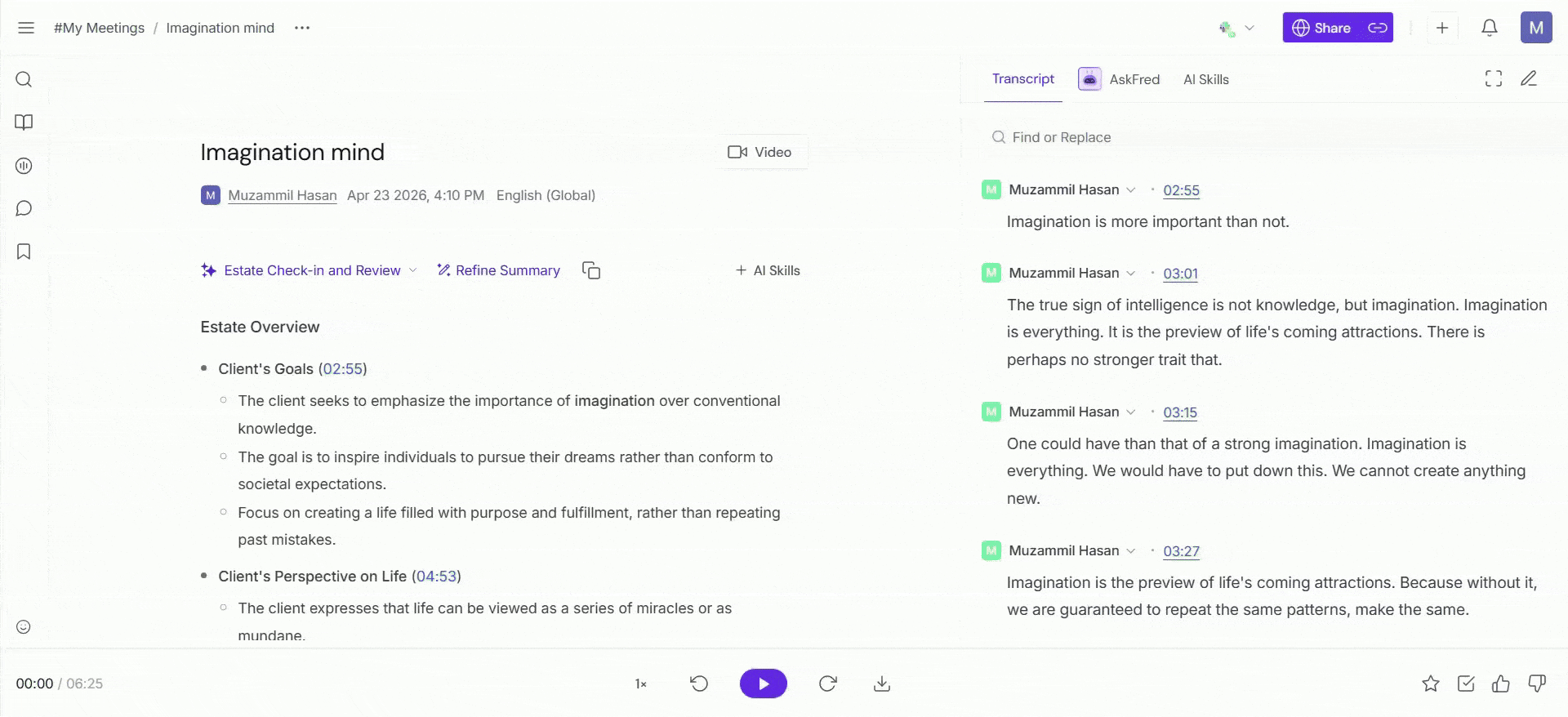Jump to transcript timestamp 03:15
Screen dimensions: 1568x717
point(1180,412)
